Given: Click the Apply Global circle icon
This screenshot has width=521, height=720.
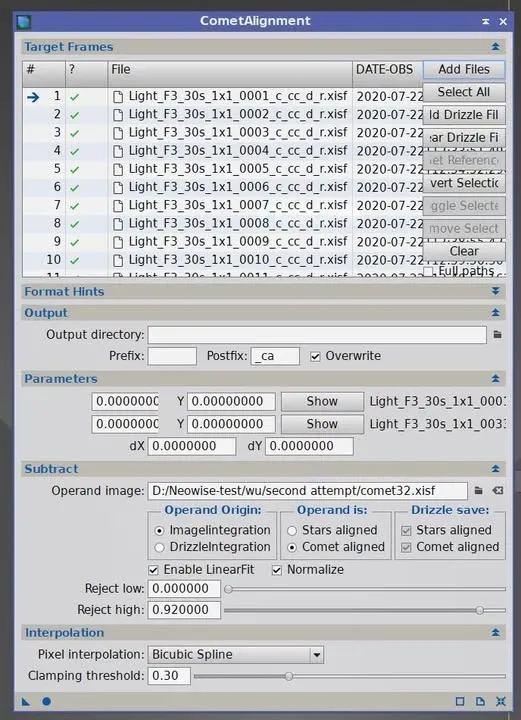Looking at the screenshot, I should [x=46, y=701].
